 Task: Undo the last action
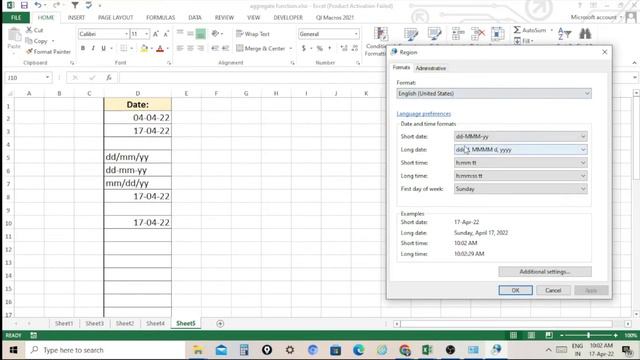(x=38, y=5)
